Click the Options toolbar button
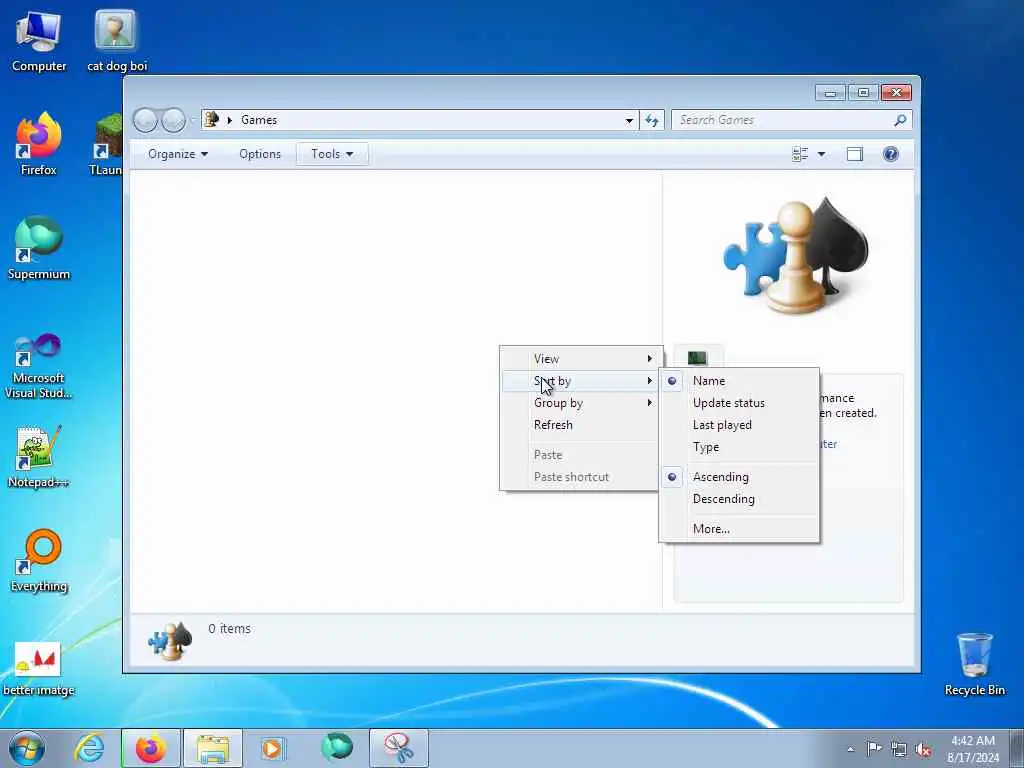Image resolution: width=1024 pixels, height=768 pixels. [260, 154]
